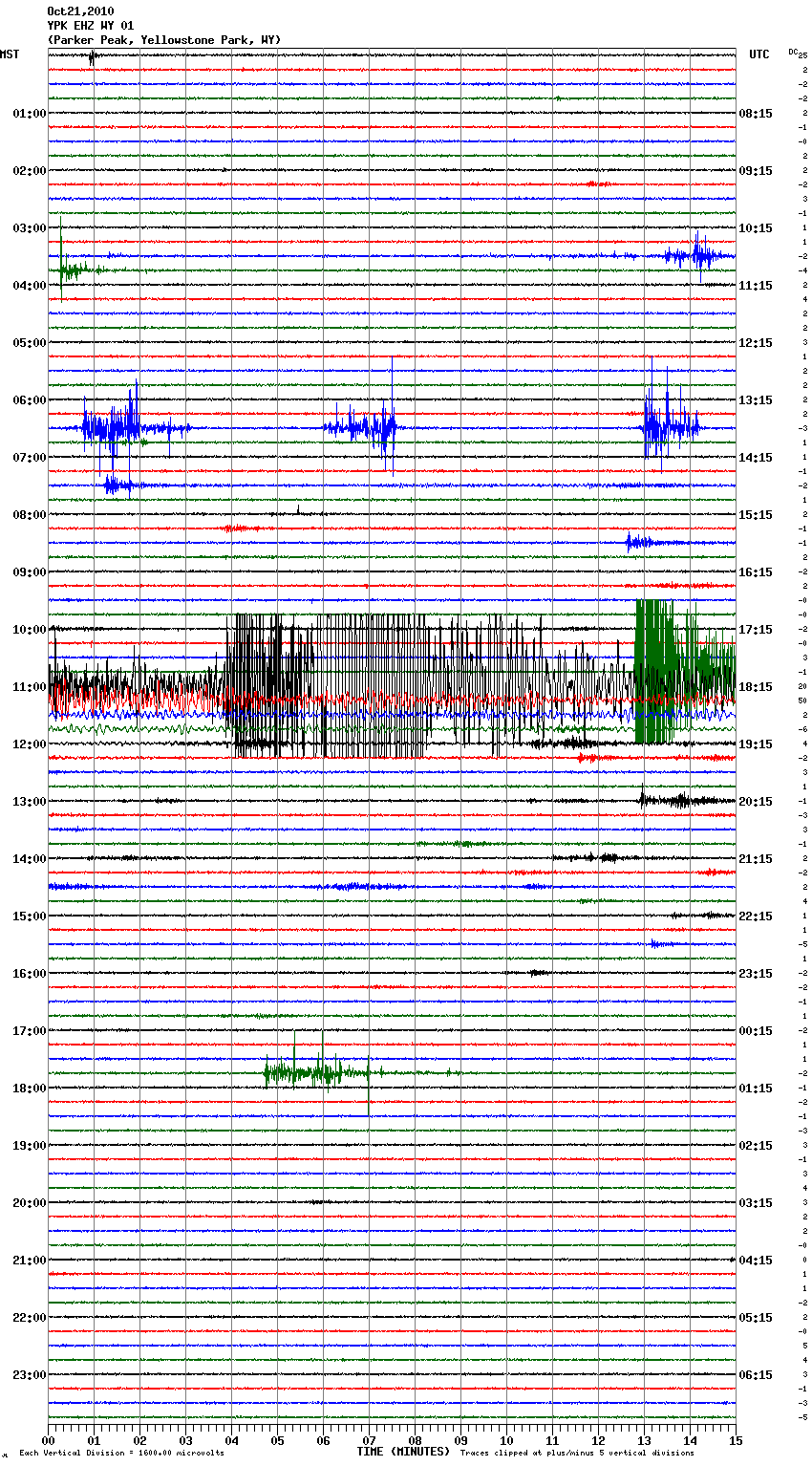Viewport: 812px width, 1466px height.
Task: Click the UTC time label '02:15'
Action: click(x=756, y=1146)
